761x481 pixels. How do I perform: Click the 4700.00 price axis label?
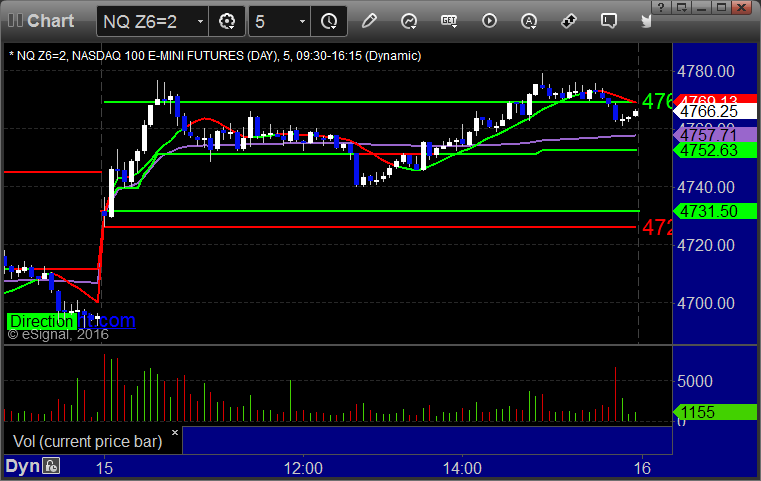(x=706, y=303)
